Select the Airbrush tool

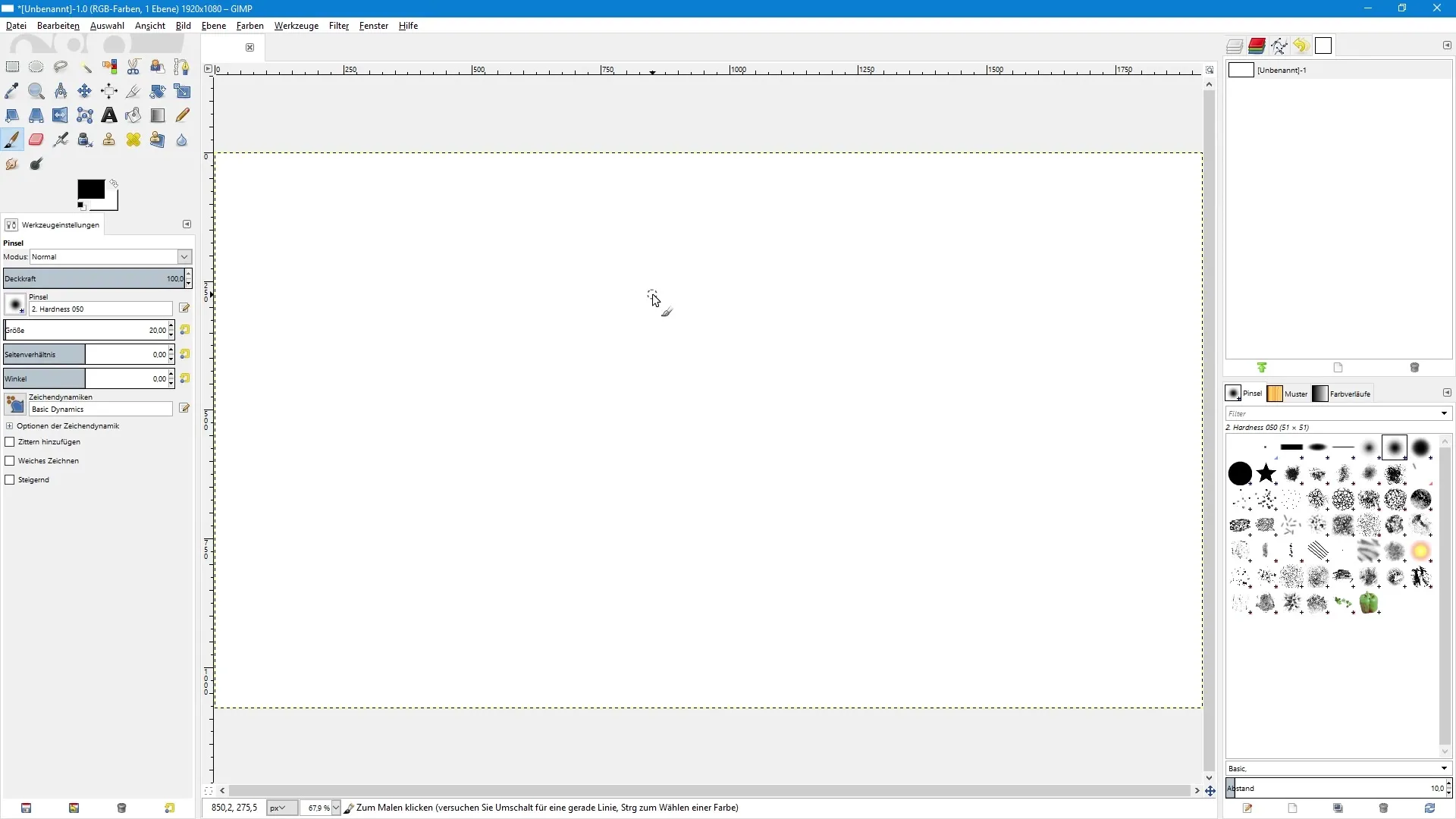tap(61, 140)
